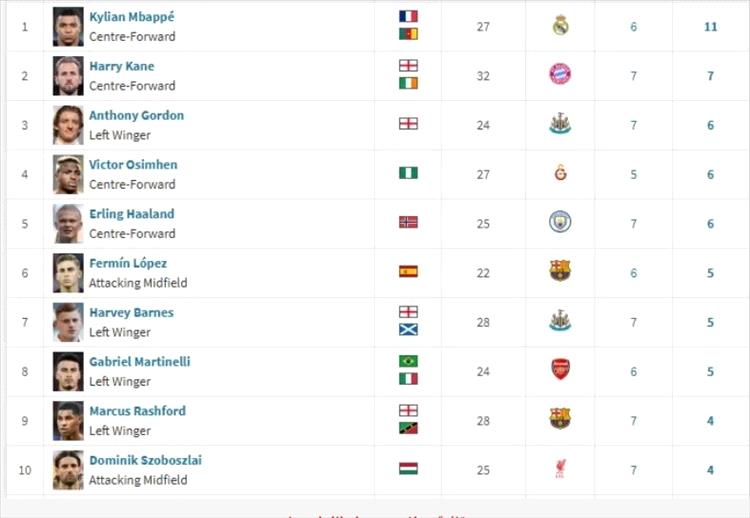
Task: Open Harry Kane's player profile link
Action: pos(121,66)
